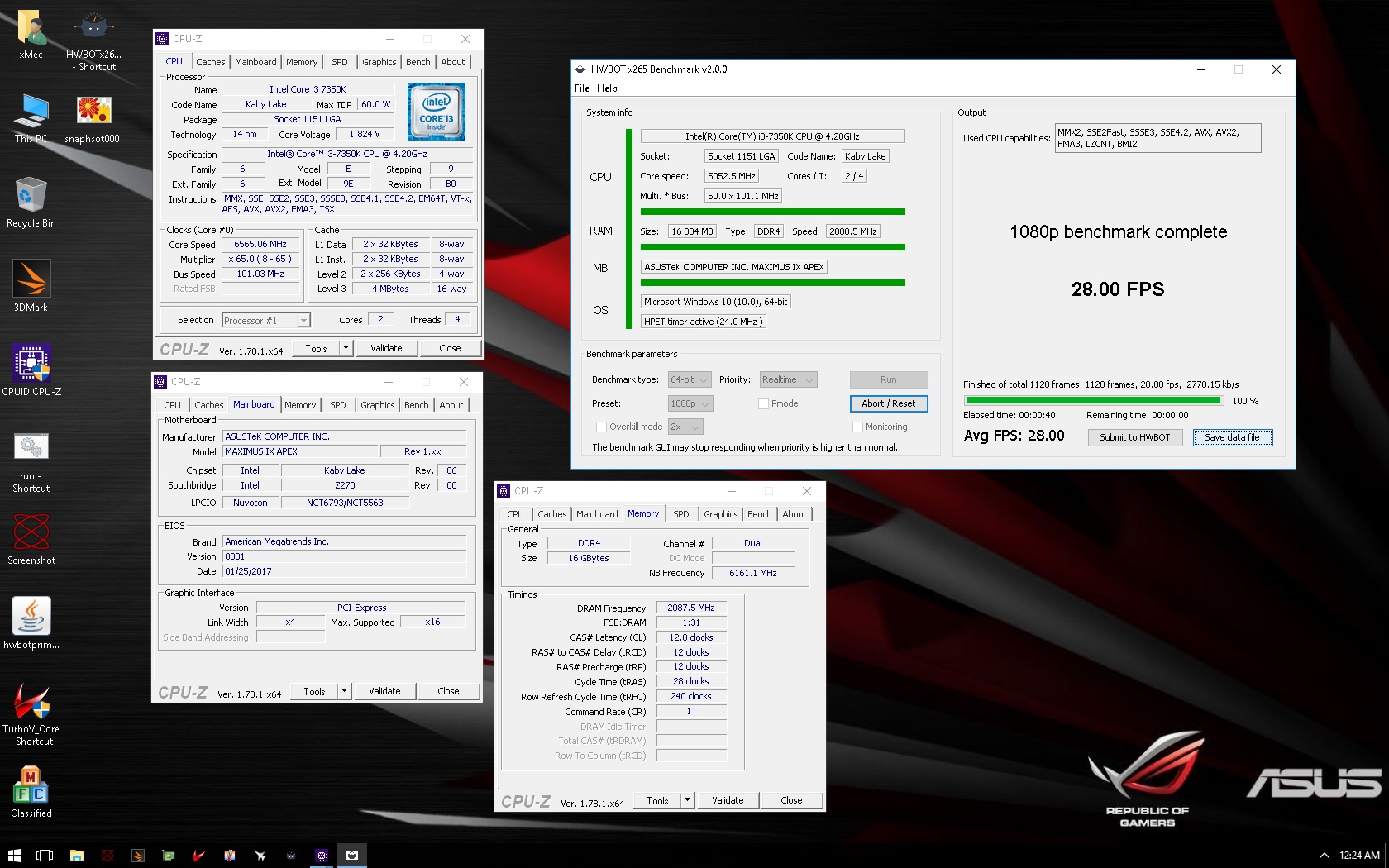Open Graphics tab in Memory CPU-Z window

pyautogui.click(x=721, y=514)
